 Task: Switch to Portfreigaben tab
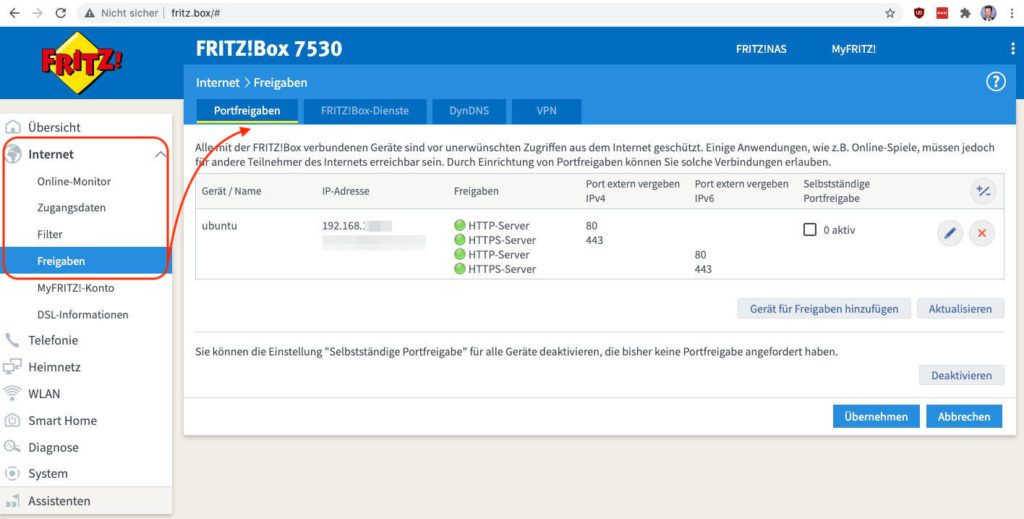click(x=247, y=111)
